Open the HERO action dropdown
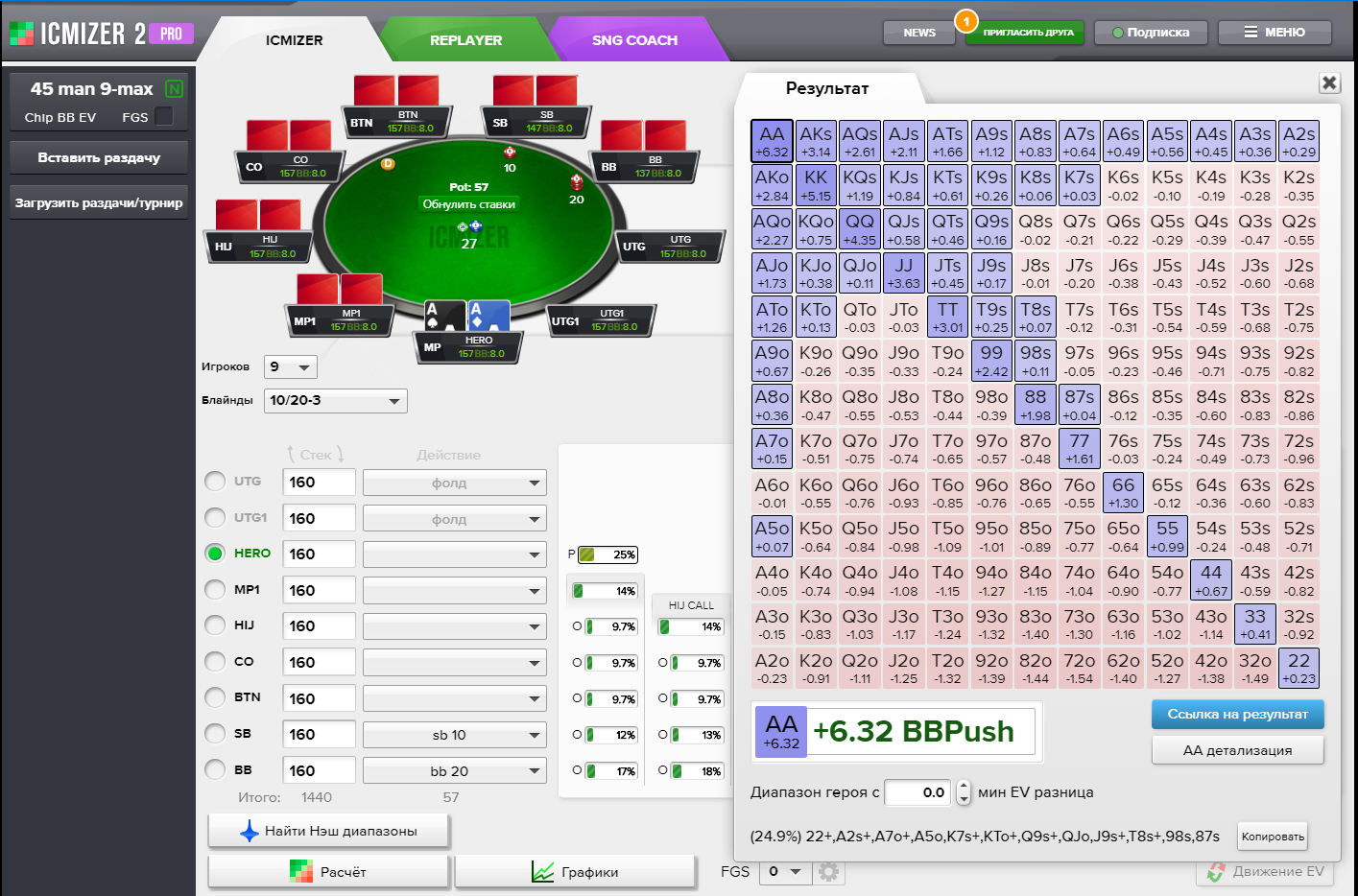The width and height of the screenshot is (1358, 896). pyautogui.click(x=455, y=554)
